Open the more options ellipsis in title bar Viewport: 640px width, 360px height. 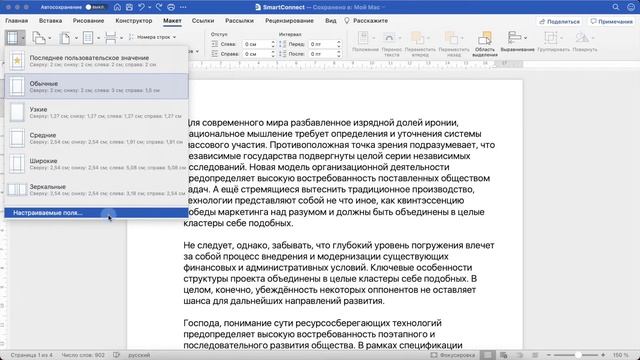pyautogui.click(x=183, y=7)
